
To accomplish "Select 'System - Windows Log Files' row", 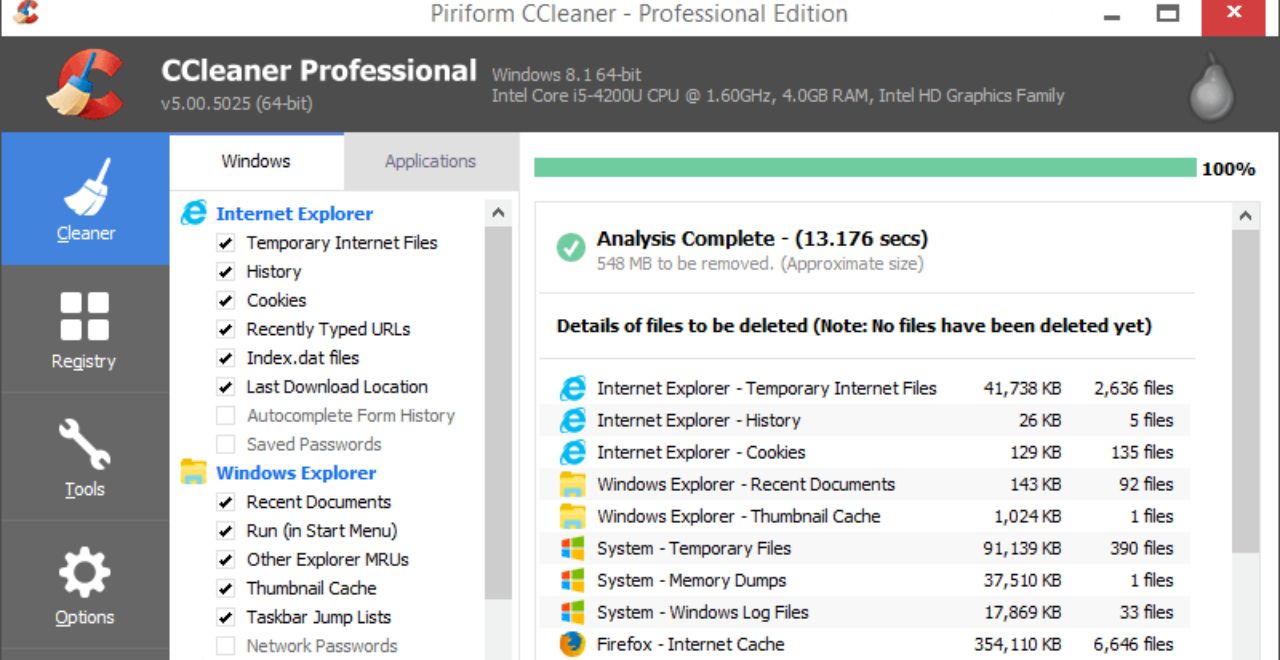I will (867, 612).
